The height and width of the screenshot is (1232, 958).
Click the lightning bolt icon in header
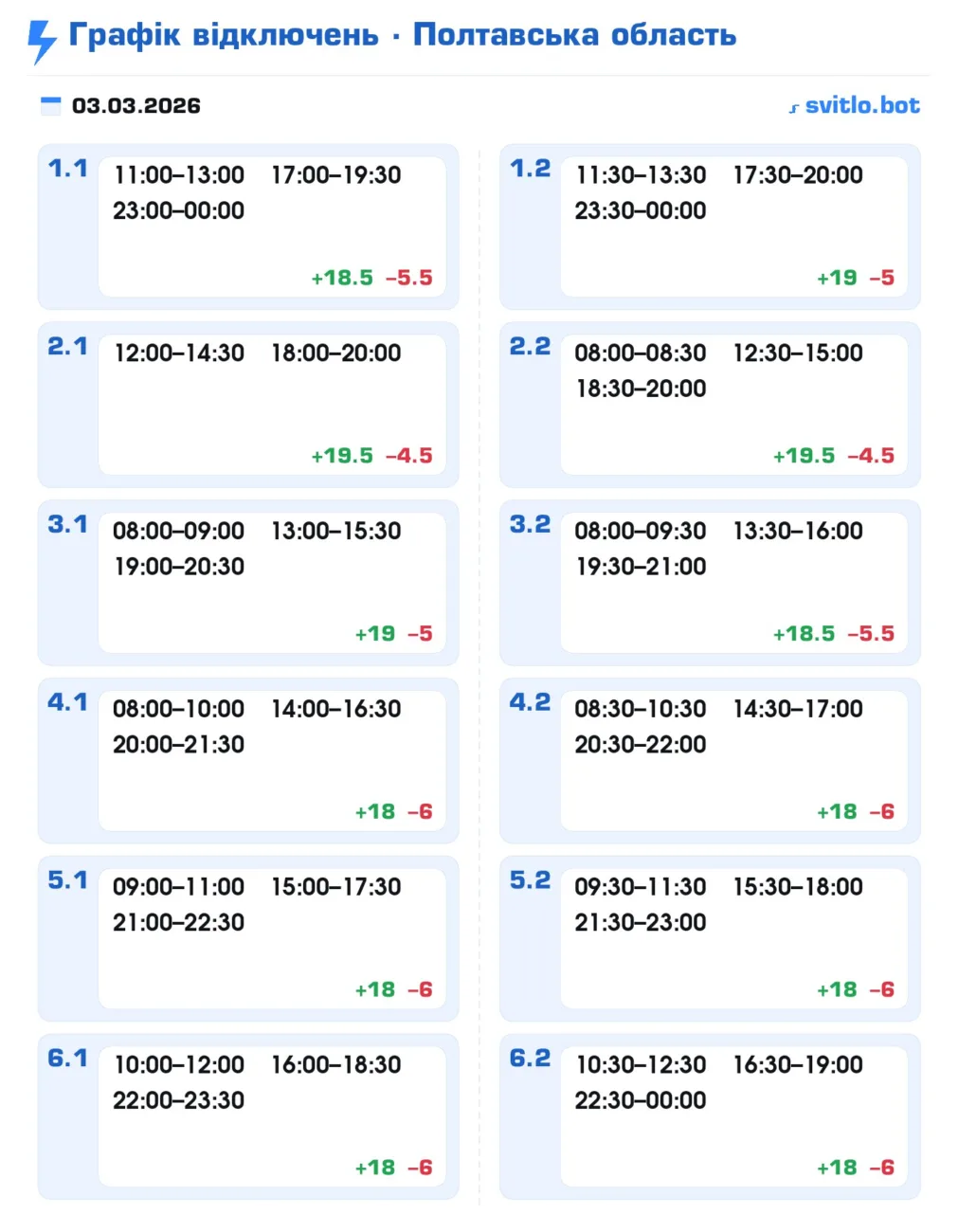pyautogui.click(x=41, y=41)
